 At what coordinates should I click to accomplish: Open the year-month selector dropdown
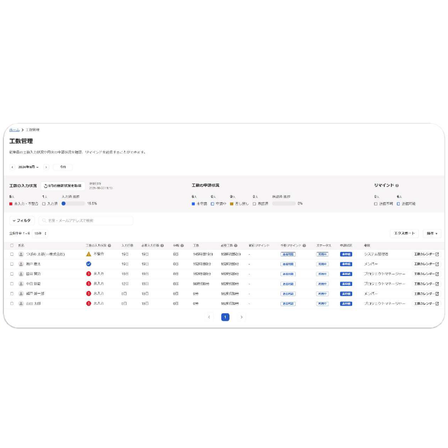[28, 167]
